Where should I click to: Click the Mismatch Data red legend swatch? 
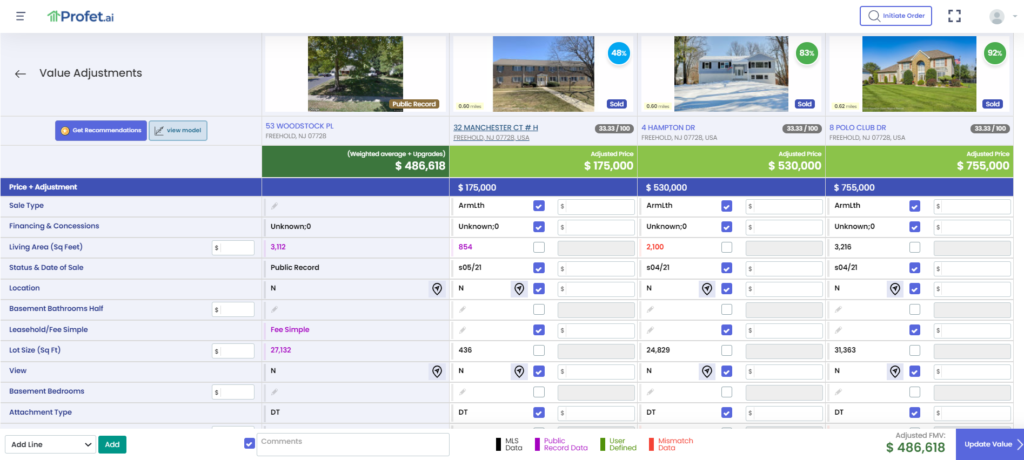click(x=651, y=444)
